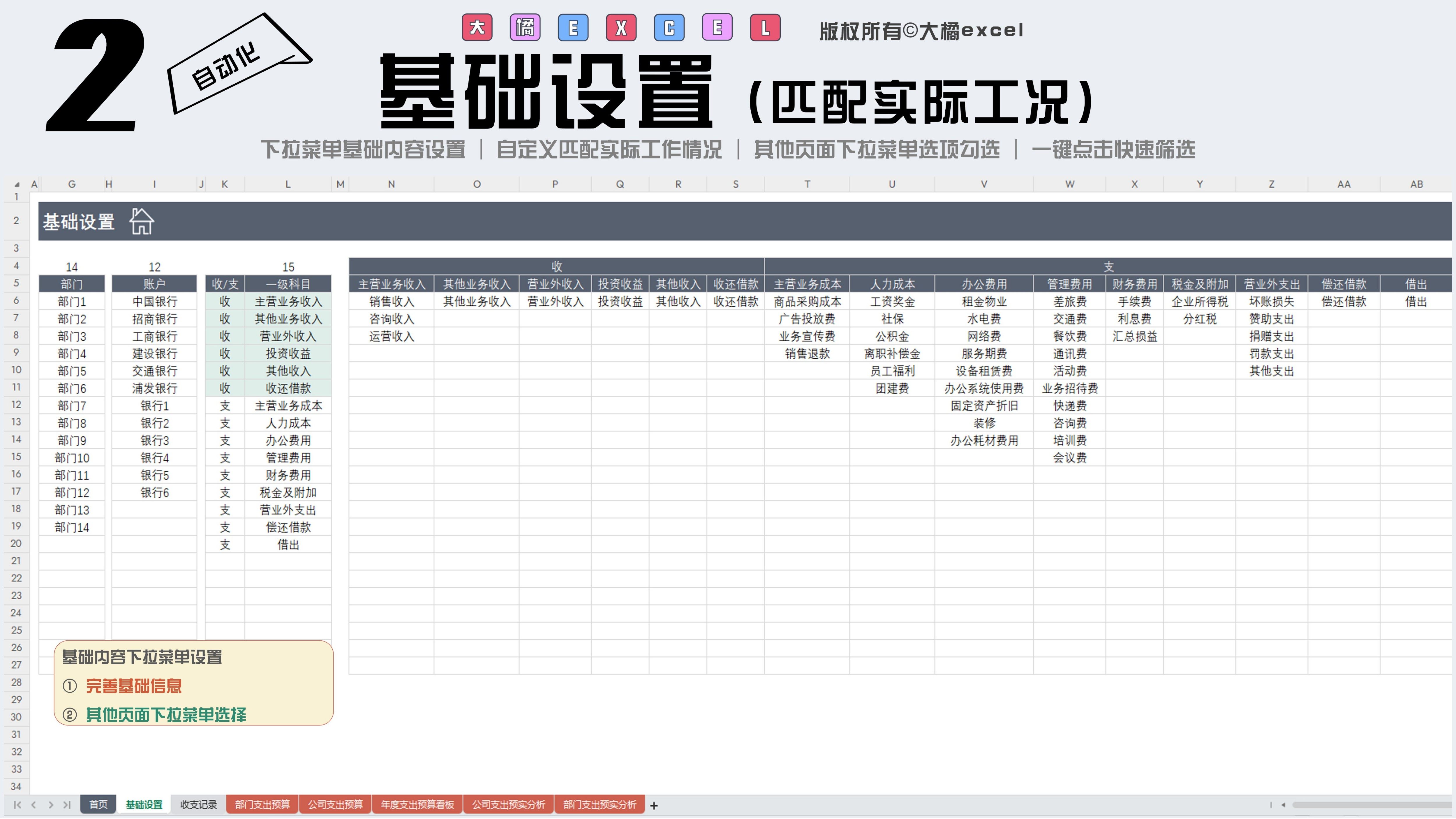Add a new sheet with plus icon
This screenshot has width=1456, height=819.
[654, 805]
